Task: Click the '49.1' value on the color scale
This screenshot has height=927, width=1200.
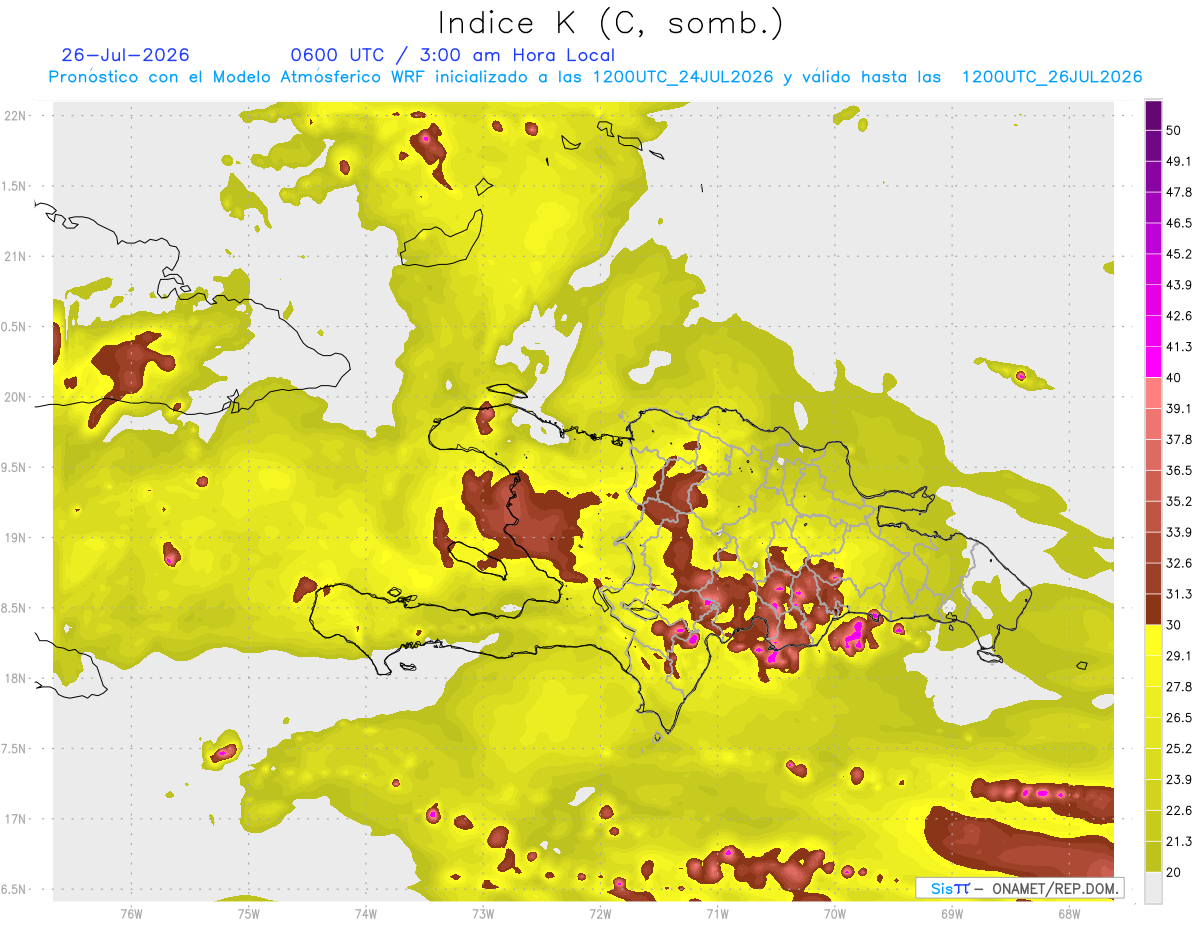Action: (x=1178, y=161)
